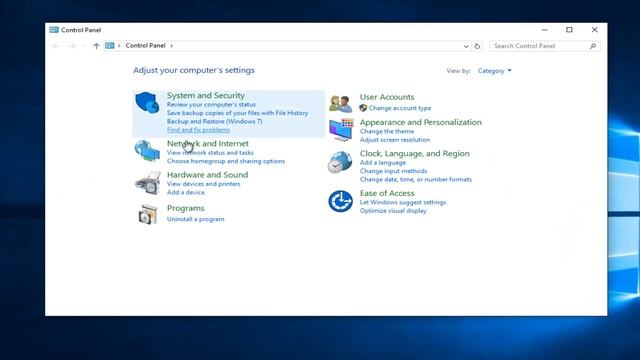Refresh the Control Panel view
This screenshot has width=640, height=360.
[x=477, y=46]
